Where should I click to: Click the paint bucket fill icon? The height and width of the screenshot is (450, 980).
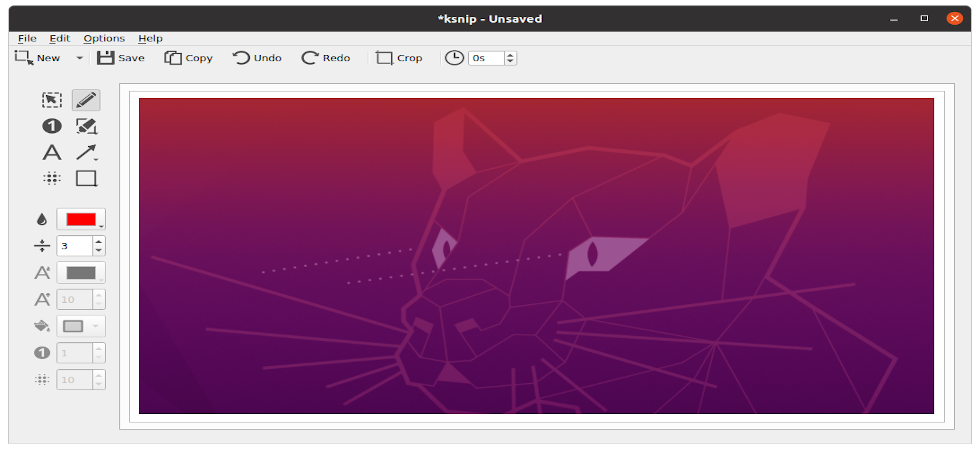coord(42,326)
